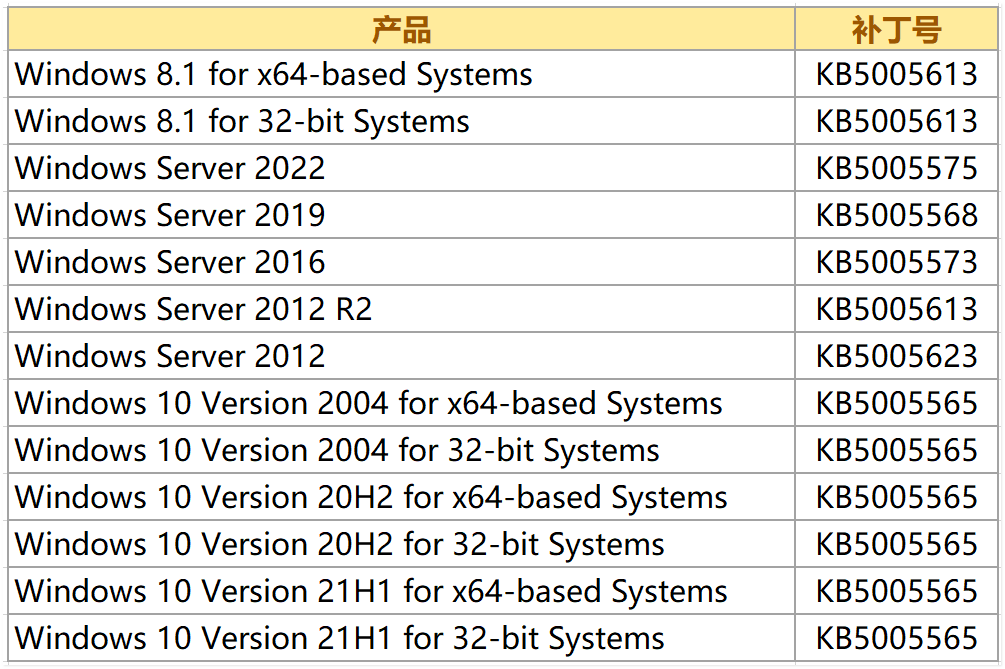
Task: Click the Windows Server 2022 product cell
Action: click(x=170, y=168)
